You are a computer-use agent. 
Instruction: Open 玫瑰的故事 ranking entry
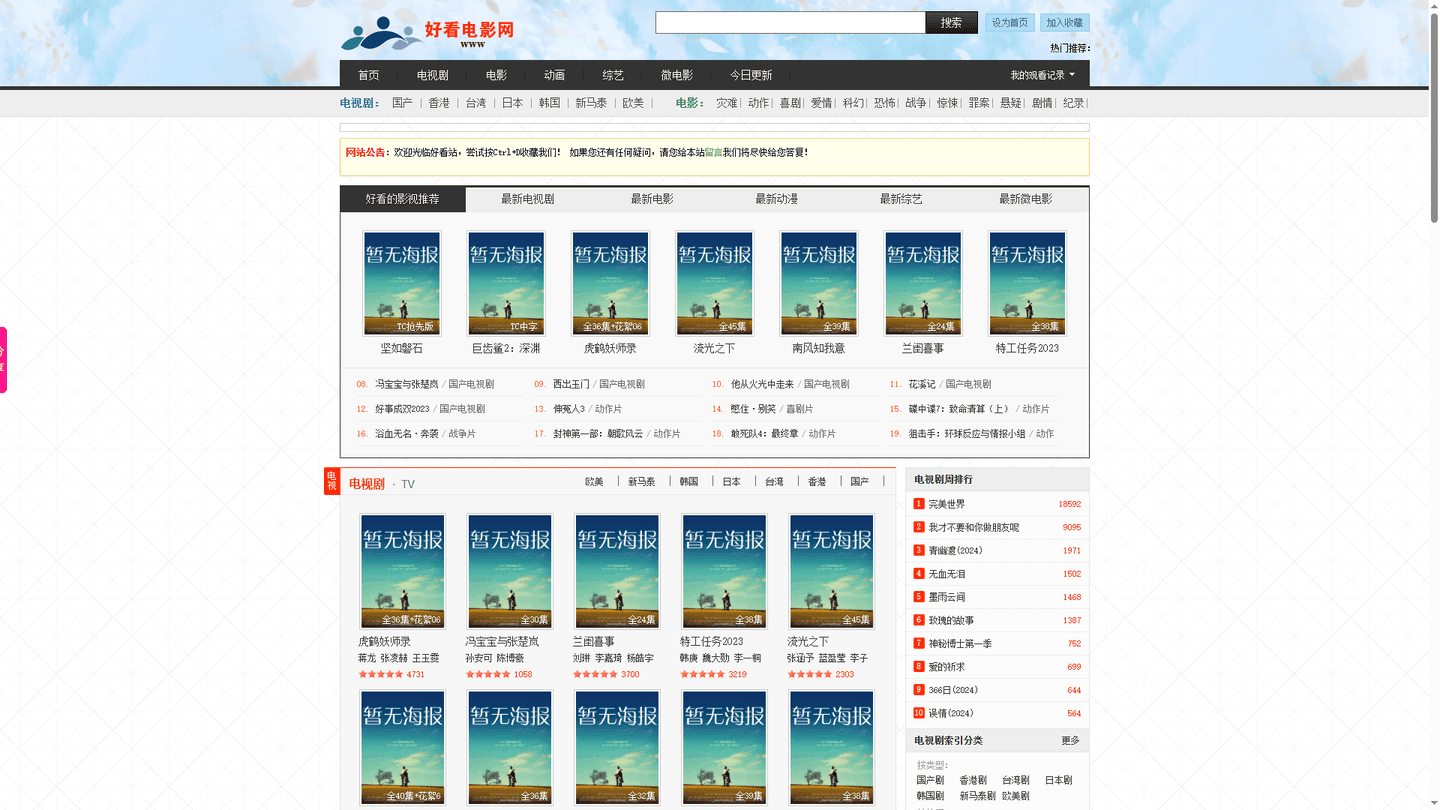[x=951, y=620]
